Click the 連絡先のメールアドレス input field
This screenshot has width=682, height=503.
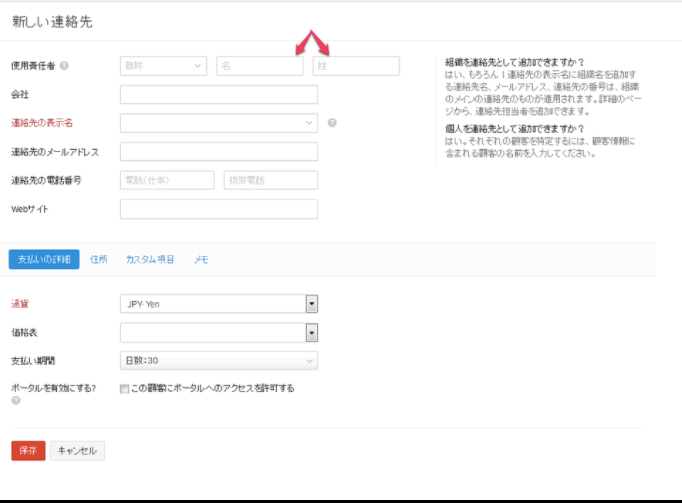pos(218,152)
